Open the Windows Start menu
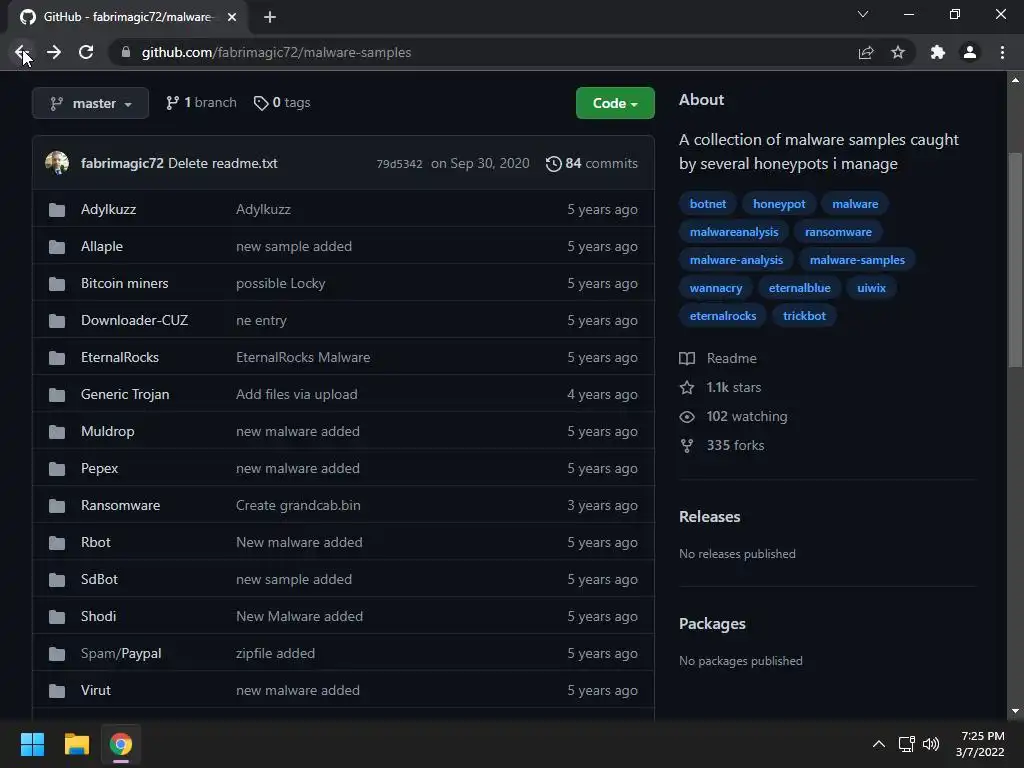Image resolution: width=1024 pixels, height=768 pixels. coord(32,744)
